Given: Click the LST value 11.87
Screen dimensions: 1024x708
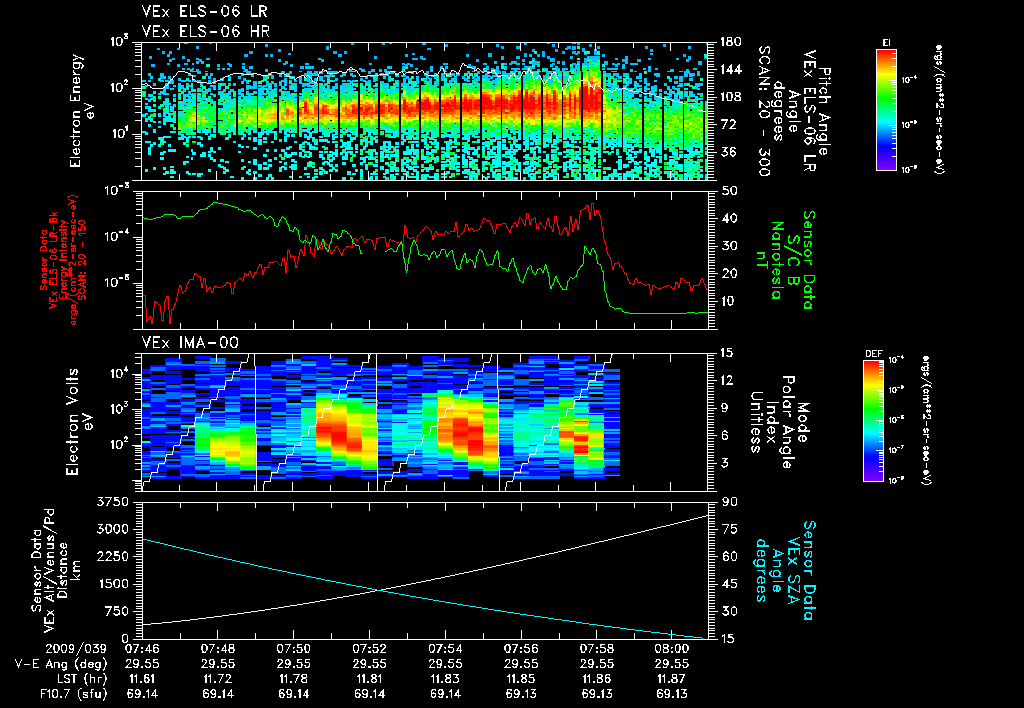Looking at the screenshot, I should coord(672,679).
